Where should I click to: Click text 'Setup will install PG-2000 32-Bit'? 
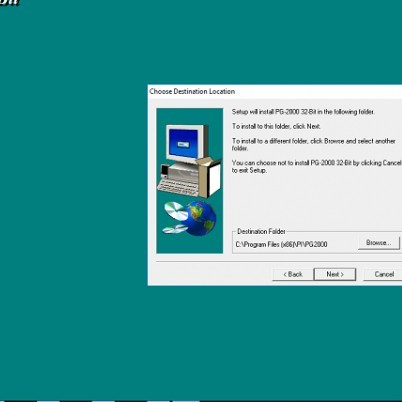coord(274,112)
